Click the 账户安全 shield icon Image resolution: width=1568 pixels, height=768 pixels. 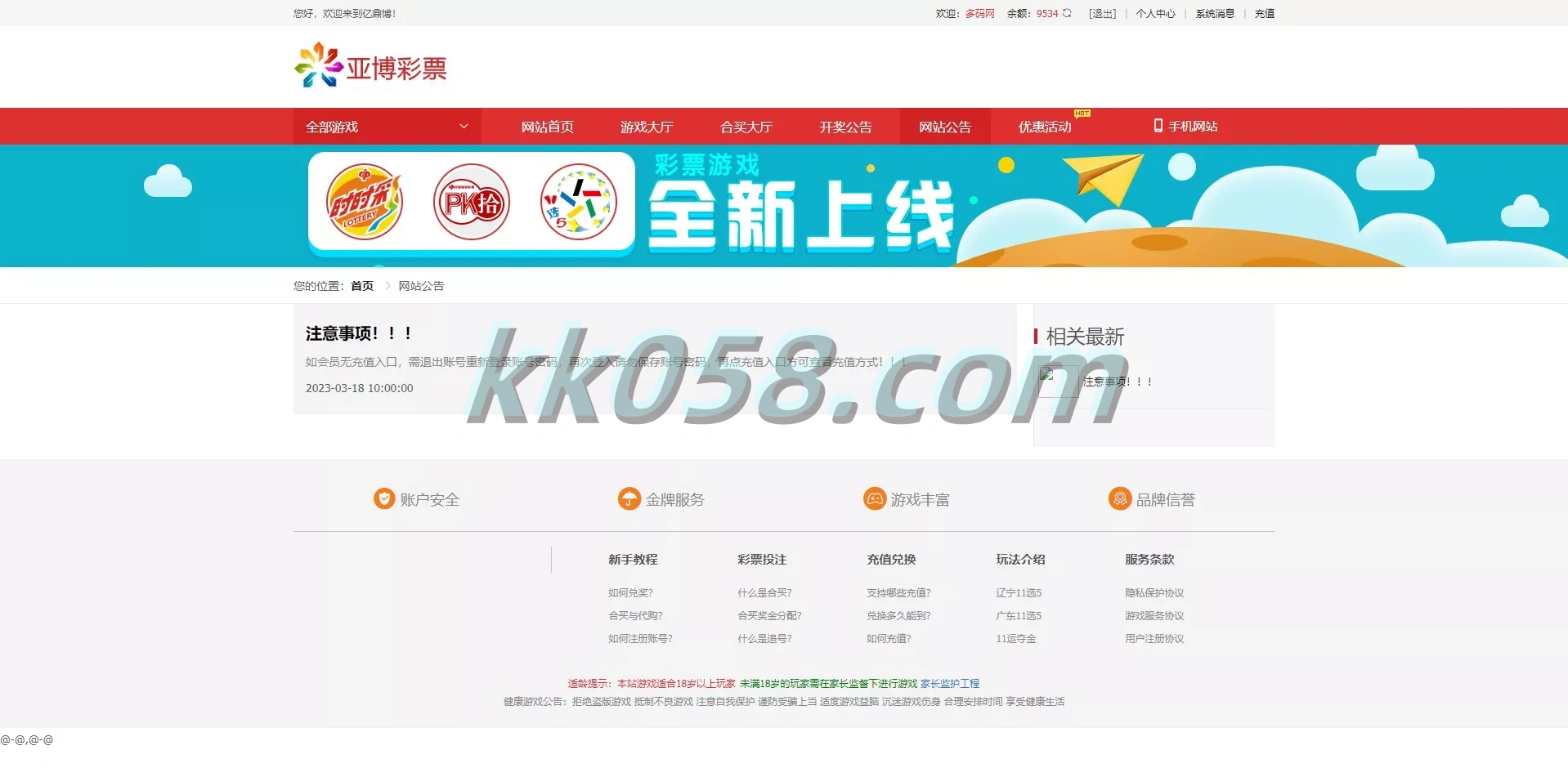[x=384, y=498]
